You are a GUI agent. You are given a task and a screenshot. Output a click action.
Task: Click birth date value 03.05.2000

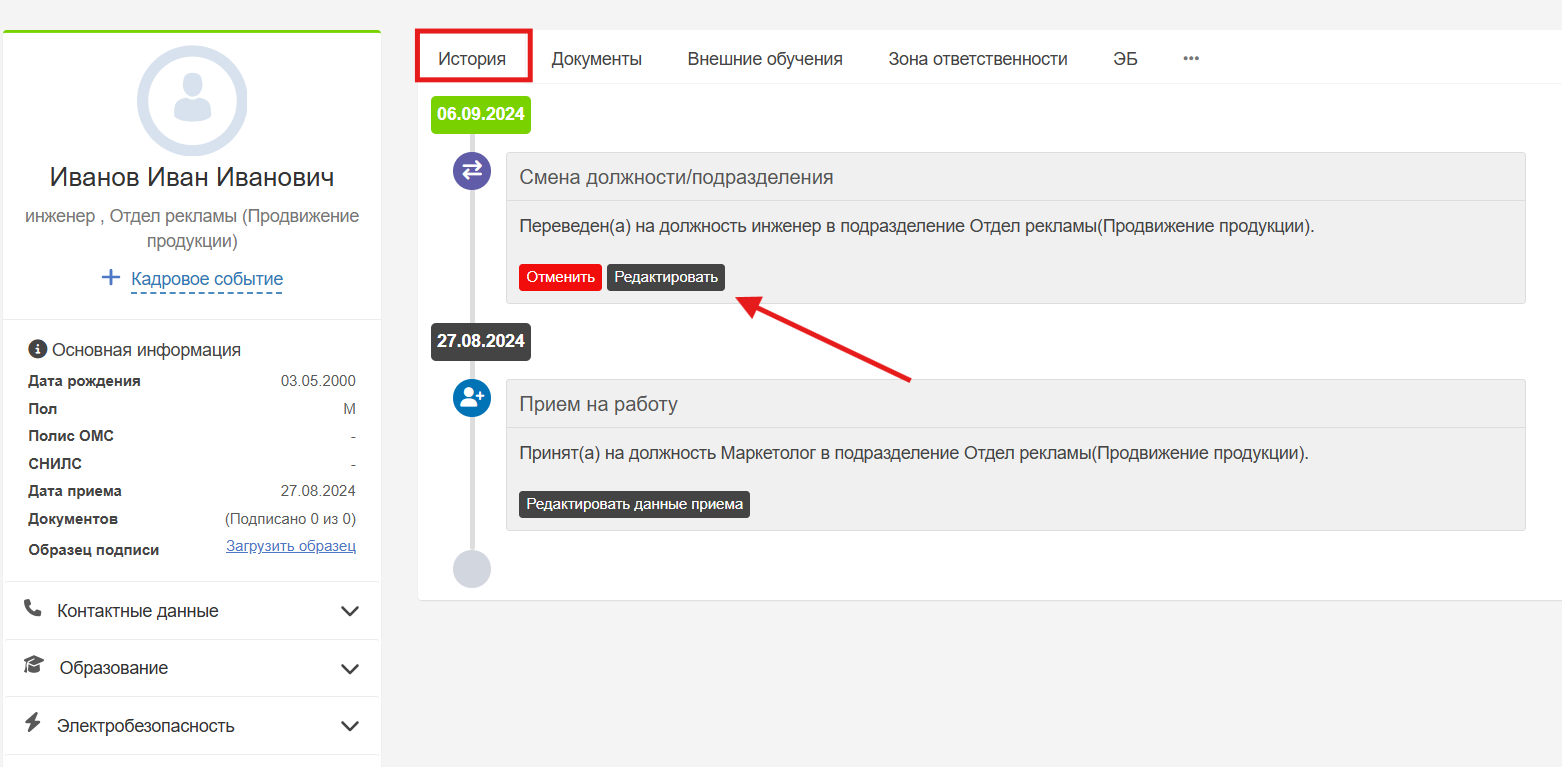coord(318,381)
